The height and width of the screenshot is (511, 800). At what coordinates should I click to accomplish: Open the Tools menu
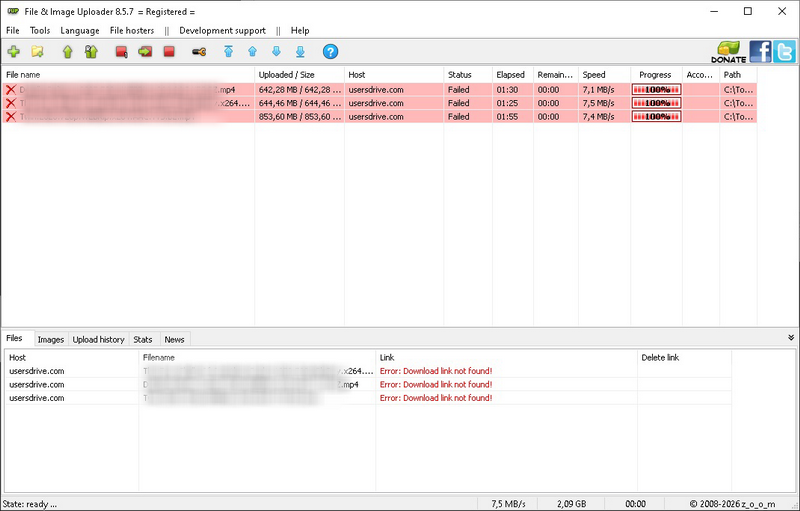coord(40,31)
